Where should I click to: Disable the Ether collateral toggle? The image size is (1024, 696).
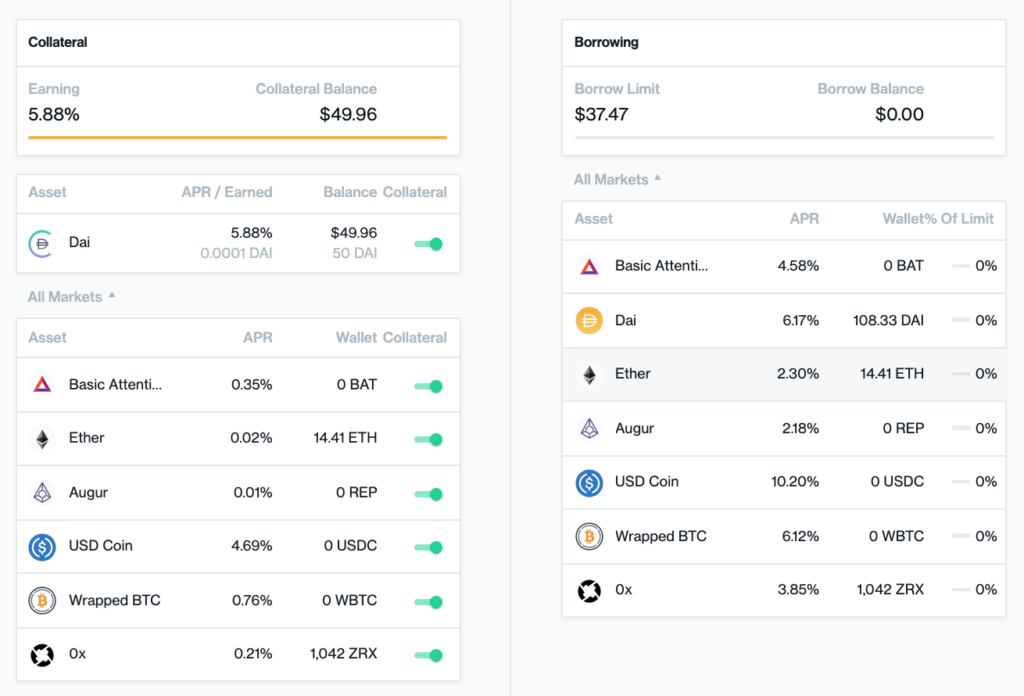[429, 439]
